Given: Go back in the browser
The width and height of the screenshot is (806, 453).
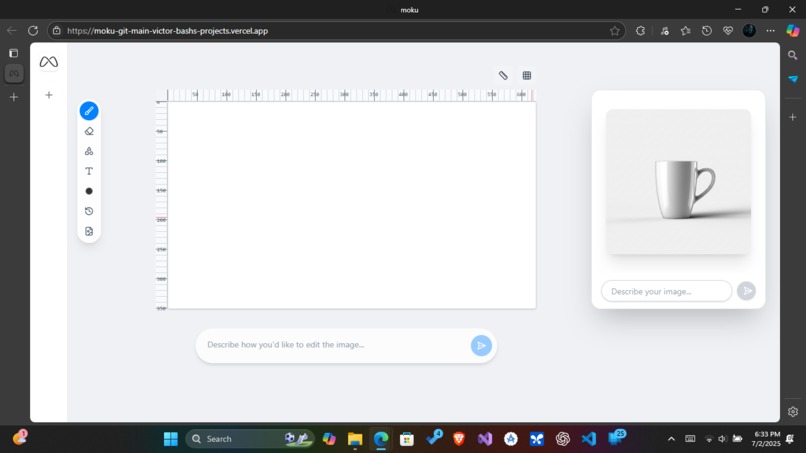Looking at the screenshot, I should click(11, 31).
